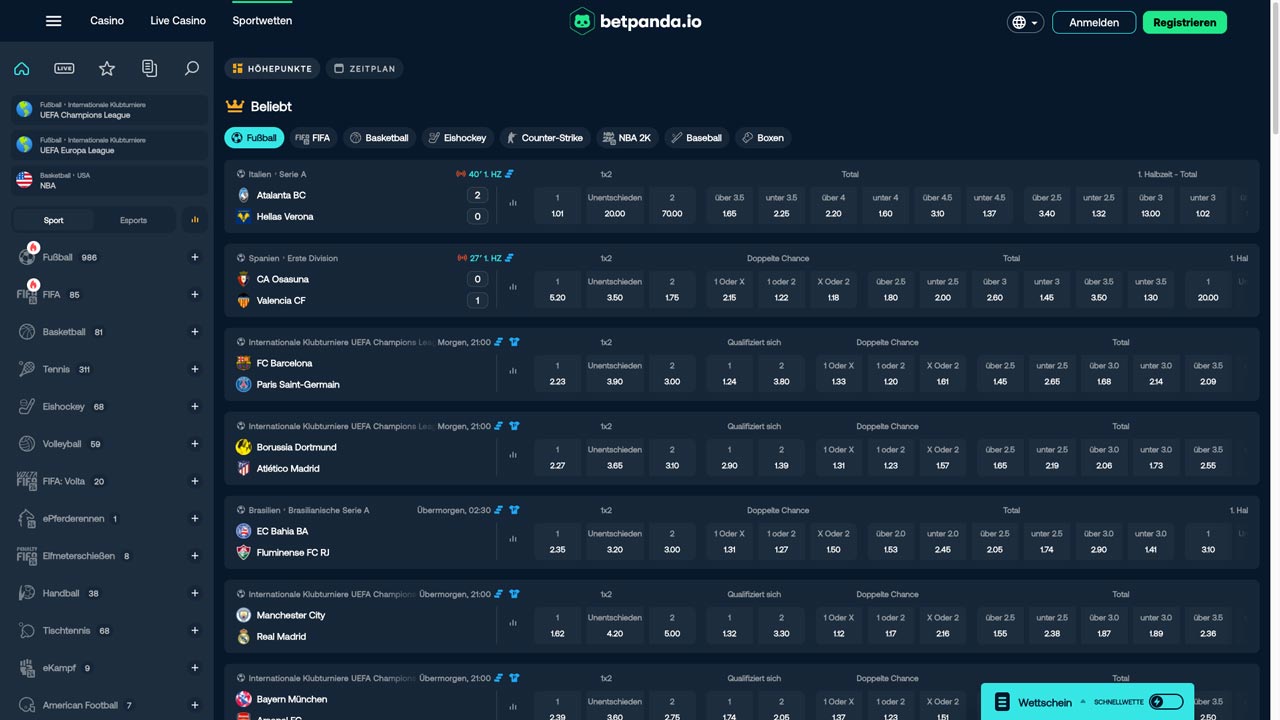1280x720 pixels.
Task: Select Real Madrid win odds 5.00
Action: pos(672,625)
